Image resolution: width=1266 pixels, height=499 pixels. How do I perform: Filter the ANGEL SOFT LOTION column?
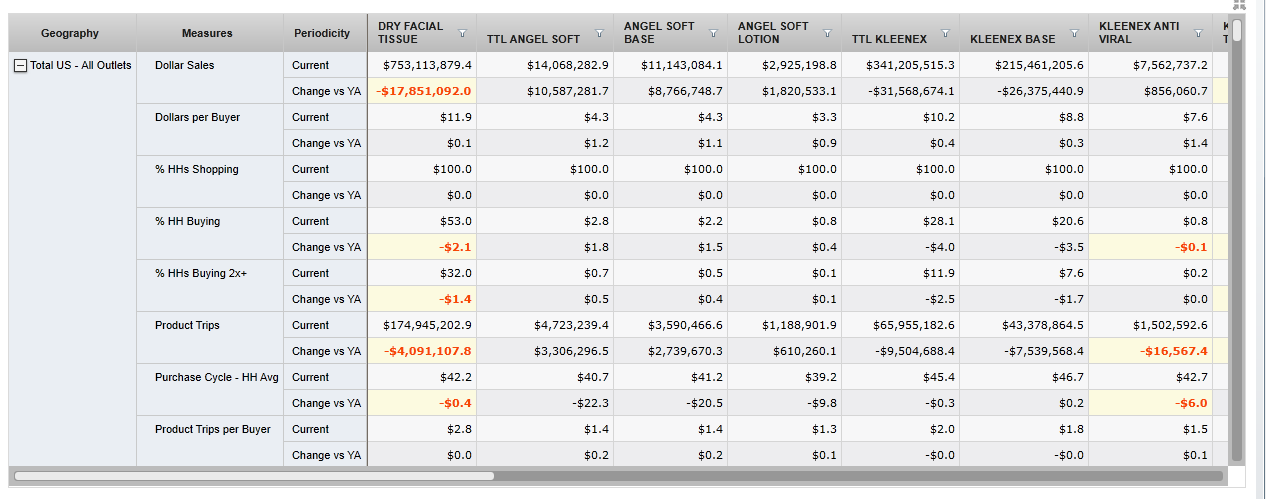point(827,33)
